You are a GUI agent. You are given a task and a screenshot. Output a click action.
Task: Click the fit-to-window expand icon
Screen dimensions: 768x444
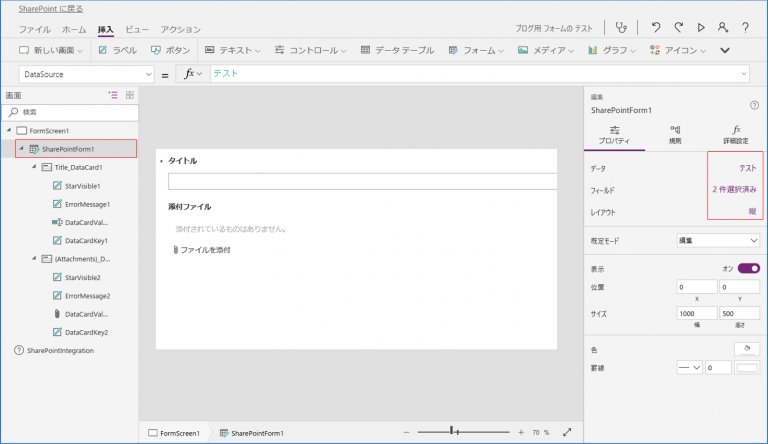point(567,432)
